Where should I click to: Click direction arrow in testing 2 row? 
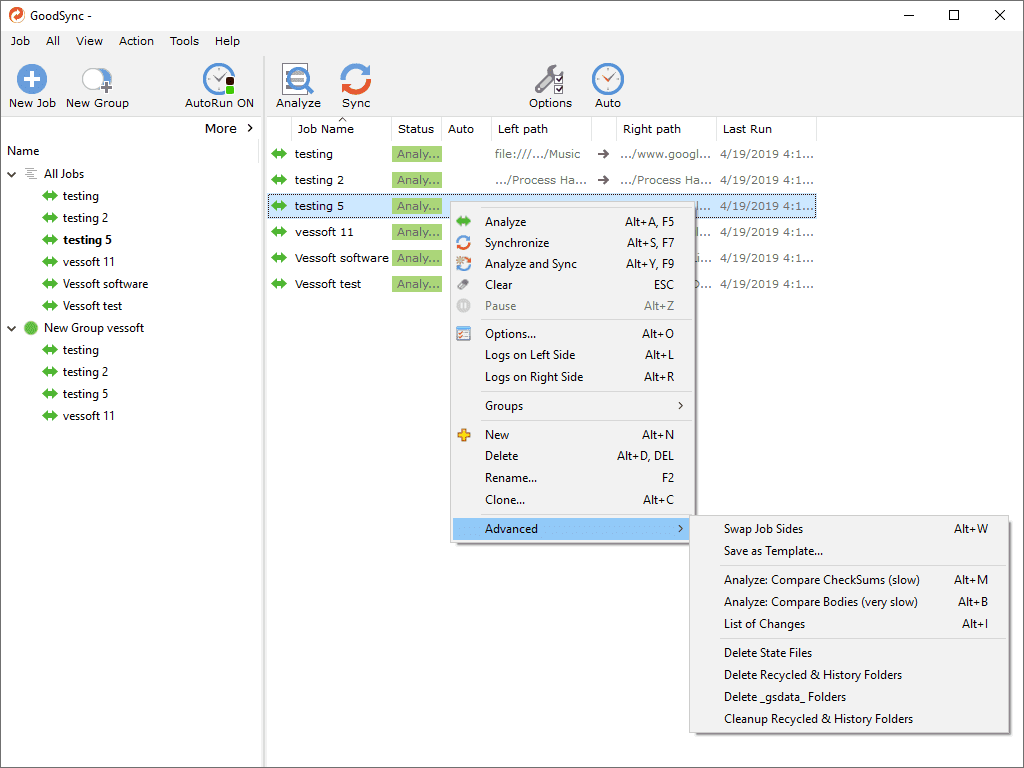[603, 180]
